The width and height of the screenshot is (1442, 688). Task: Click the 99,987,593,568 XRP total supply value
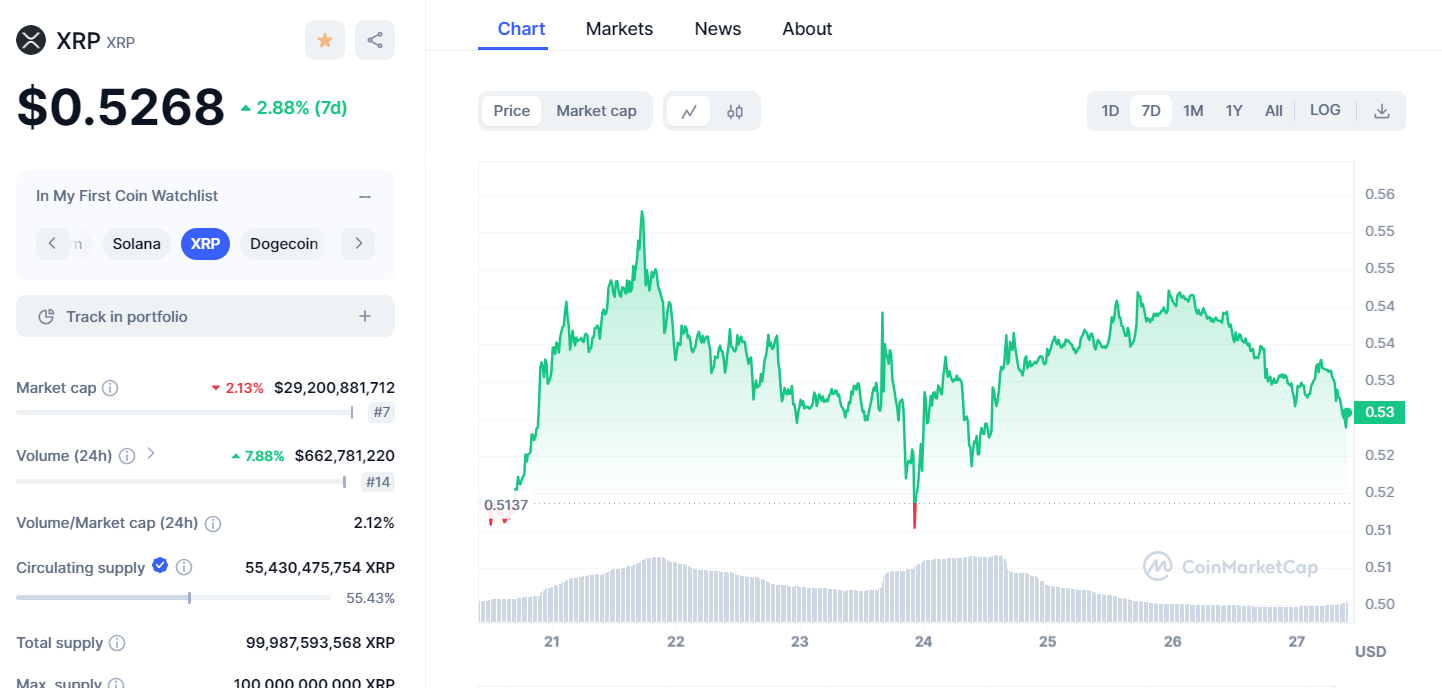point(320,643)
